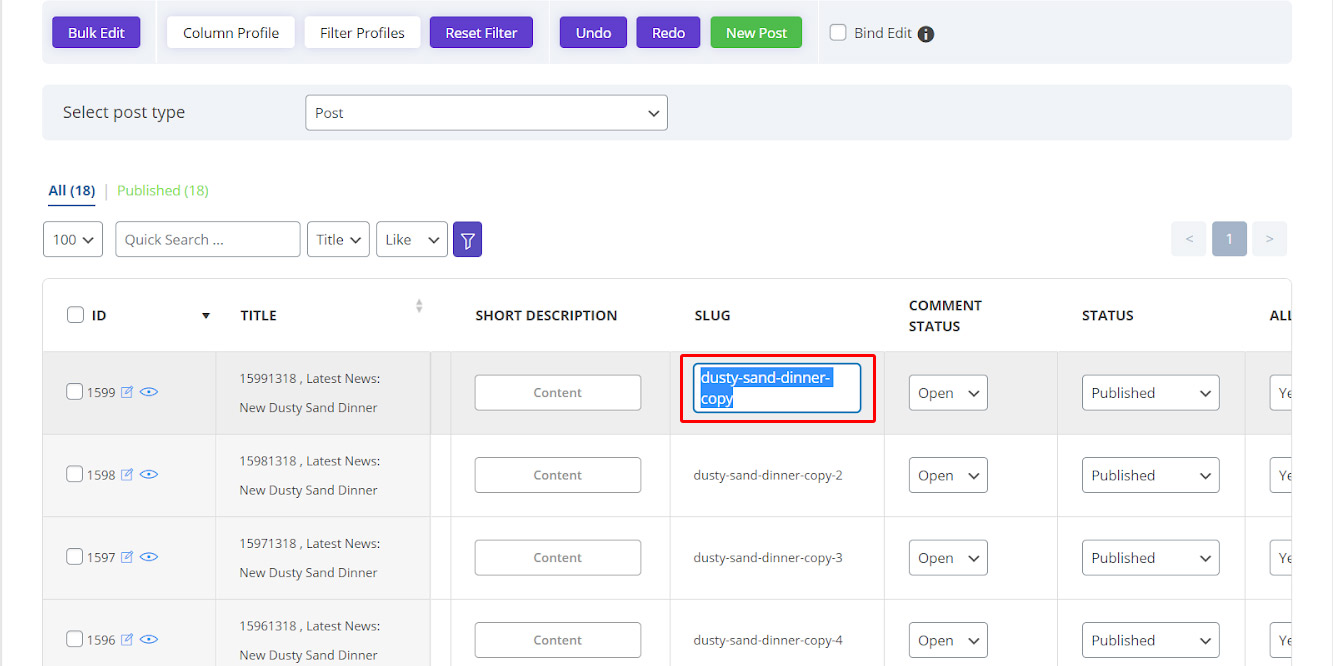
Task: Open Content short description for post 1599
Action: click(x=558, y=393)
